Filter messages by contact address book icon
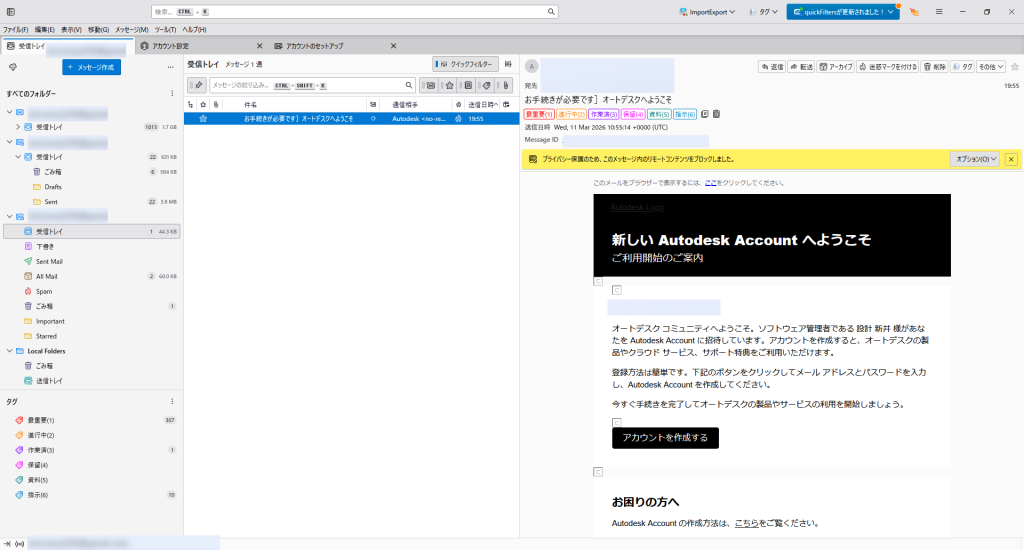The height and width of the screenshot is (550, 1024). pos(468,85)
